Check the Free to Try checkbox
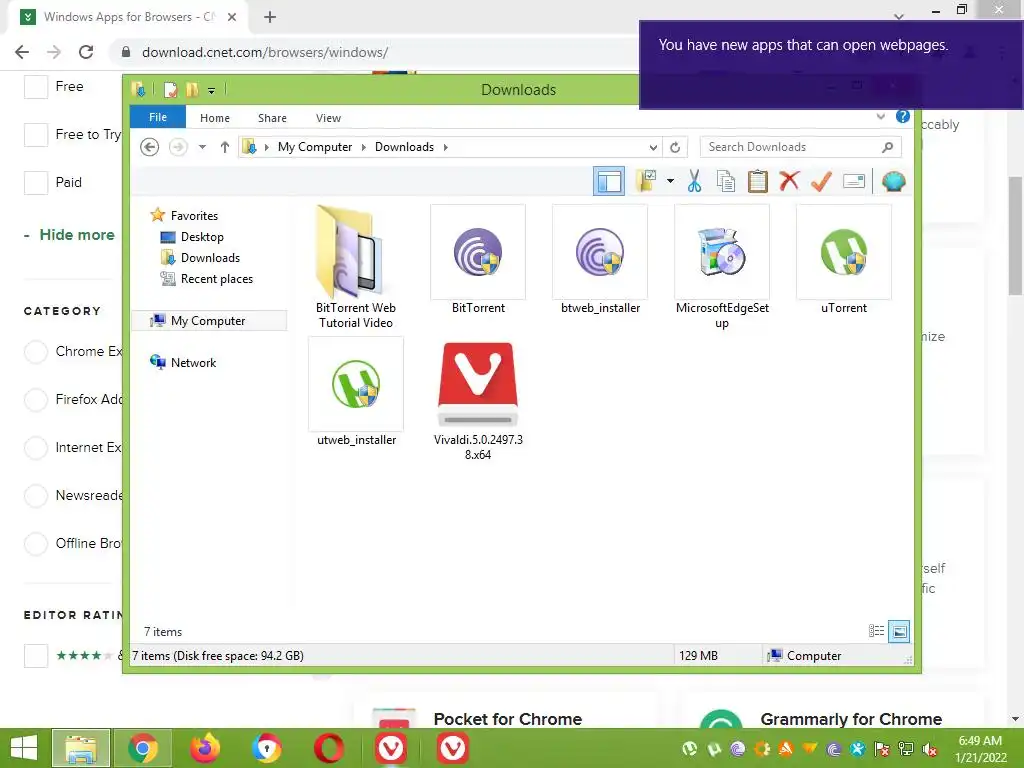 [x=36, y=135]
